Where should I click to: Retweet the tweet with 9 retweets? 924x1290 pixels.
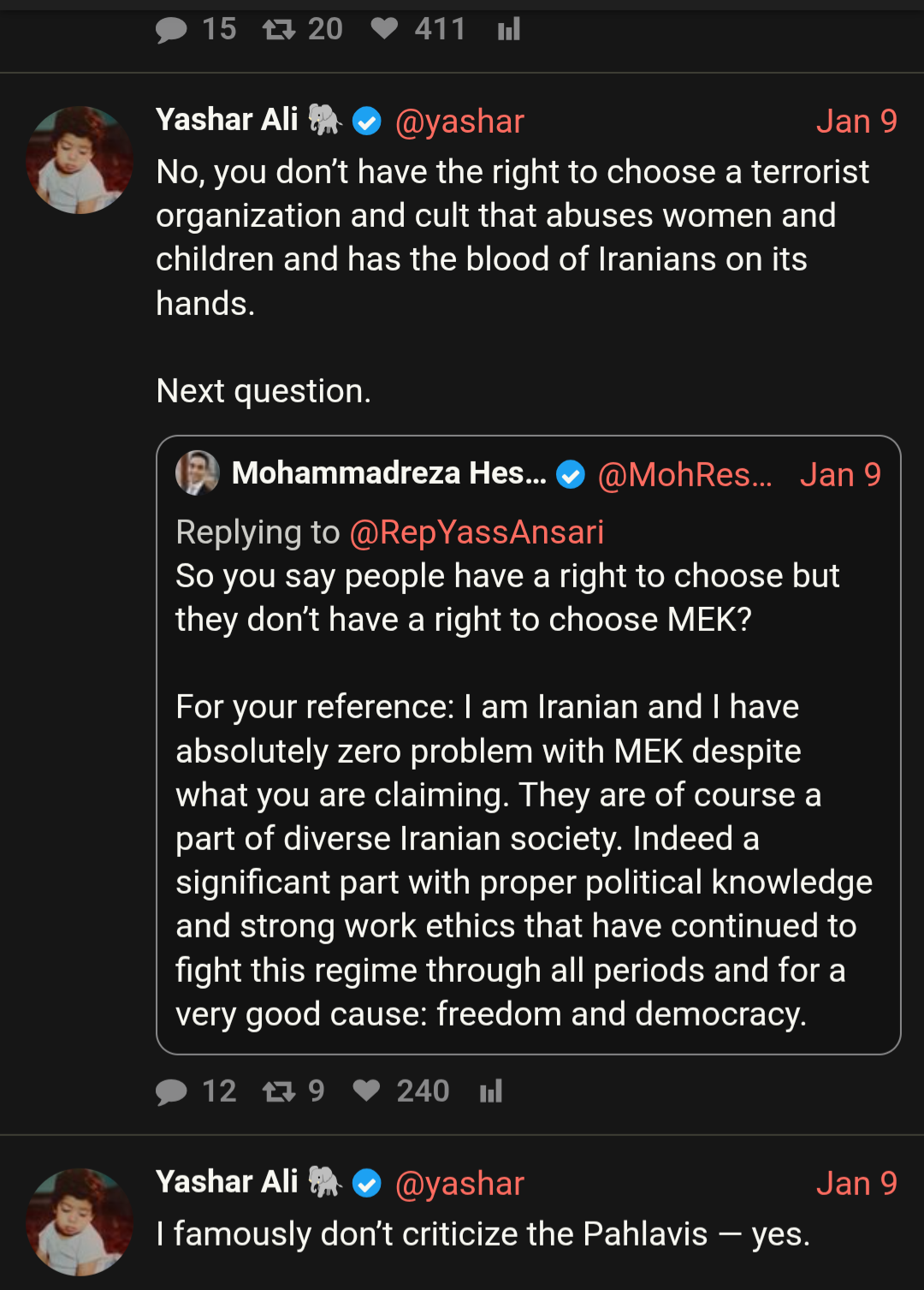pyautogui.click(x=279, y=1091)
